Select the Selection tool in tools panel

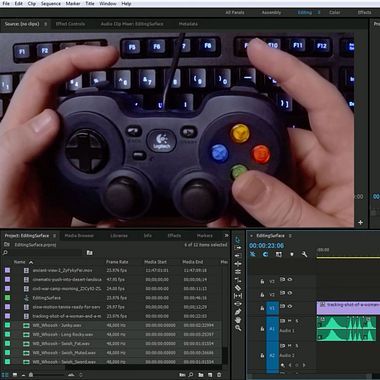coord(238,240)
